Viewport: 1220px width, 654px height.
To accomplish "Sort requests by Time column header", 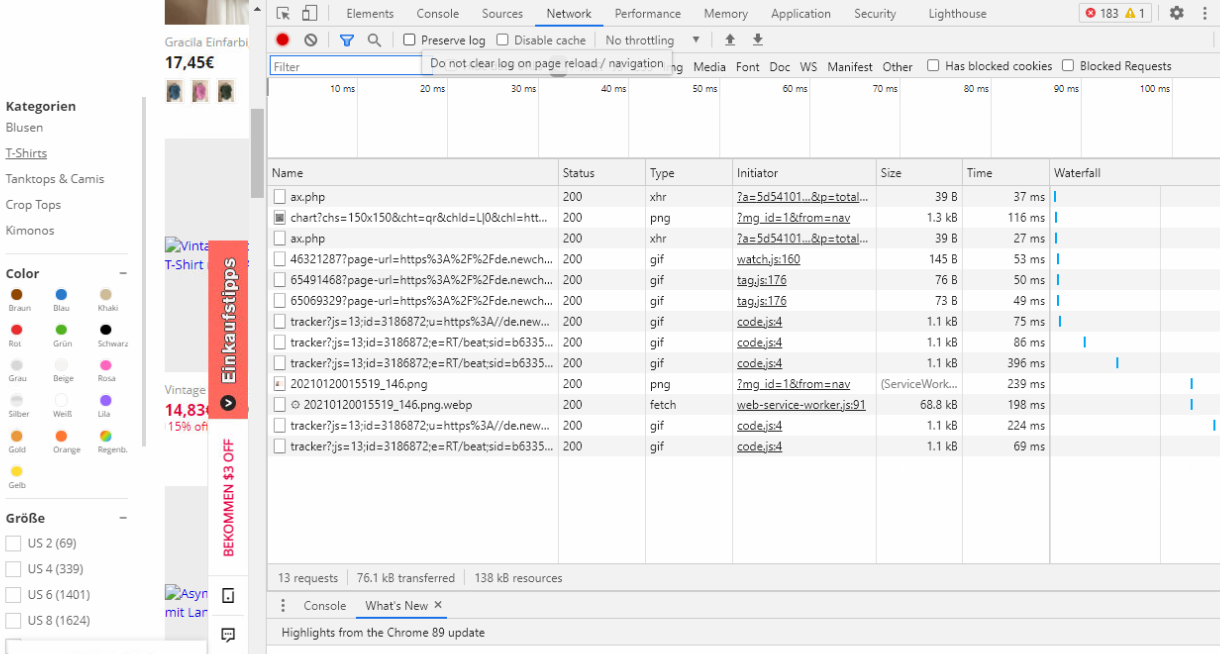I will coord(1006,173).
